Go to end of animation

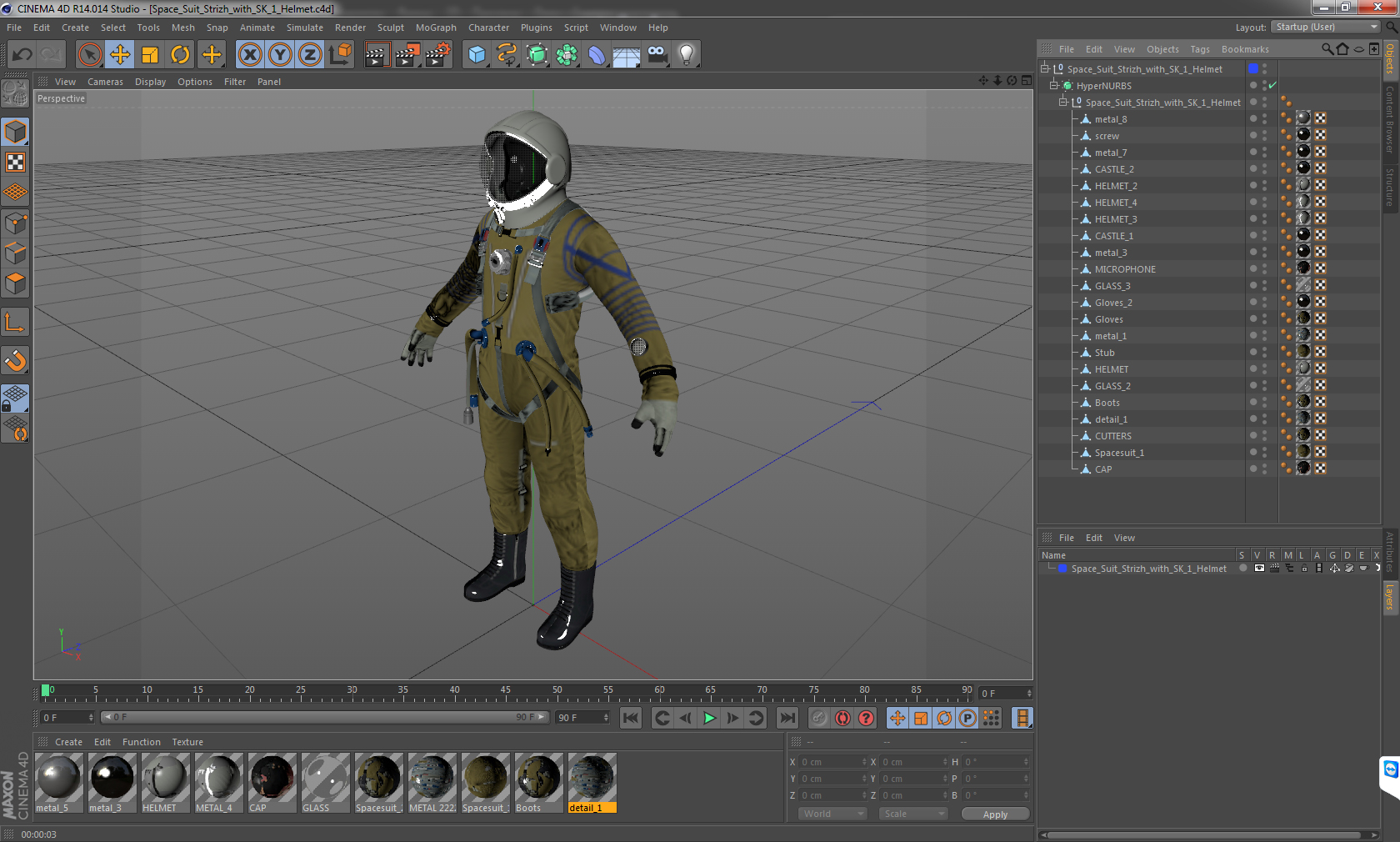[x=787, y=718]
